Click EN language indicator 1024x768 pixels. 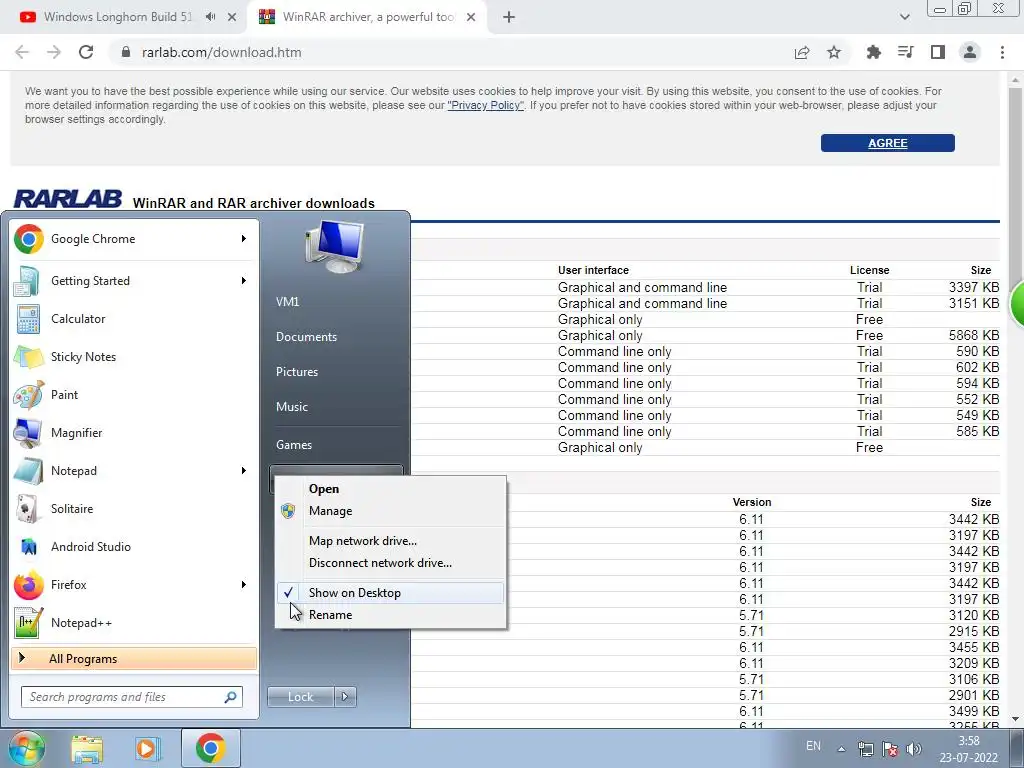point(813,746)
